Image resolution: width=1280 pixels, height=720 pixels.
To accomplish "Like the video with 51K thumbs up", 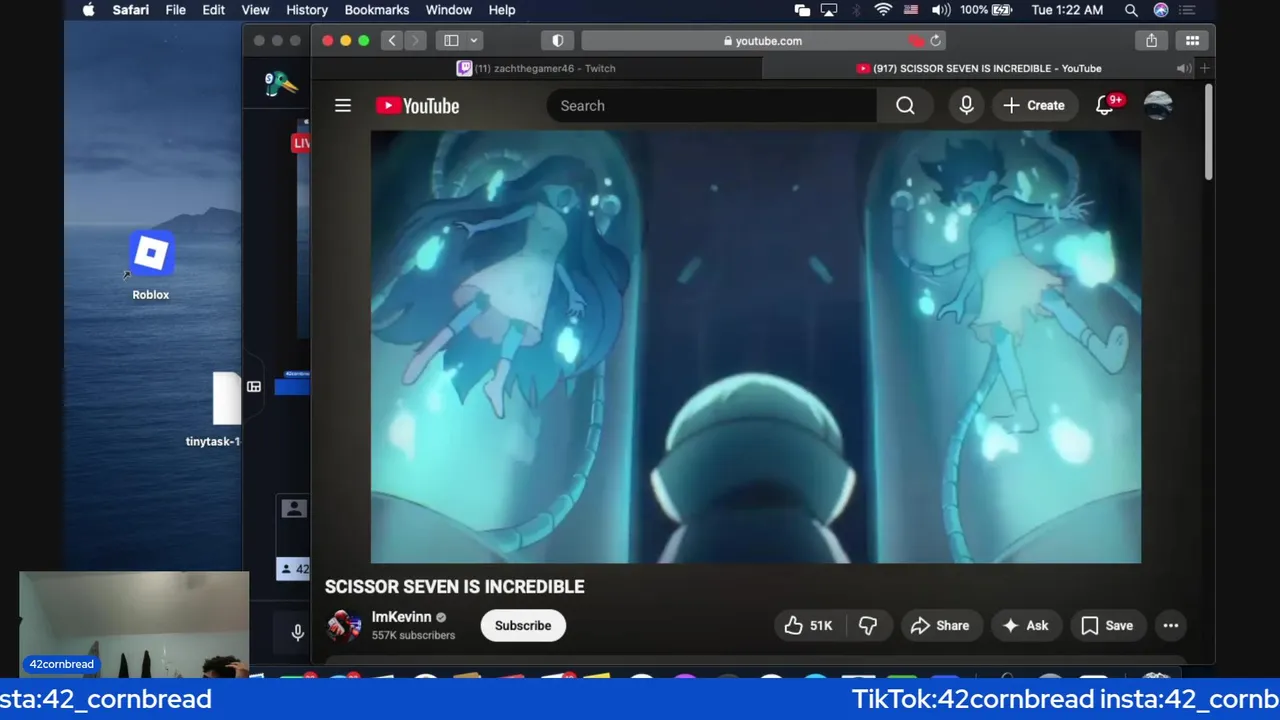I will pyautogui.click(x=808, y=626).
